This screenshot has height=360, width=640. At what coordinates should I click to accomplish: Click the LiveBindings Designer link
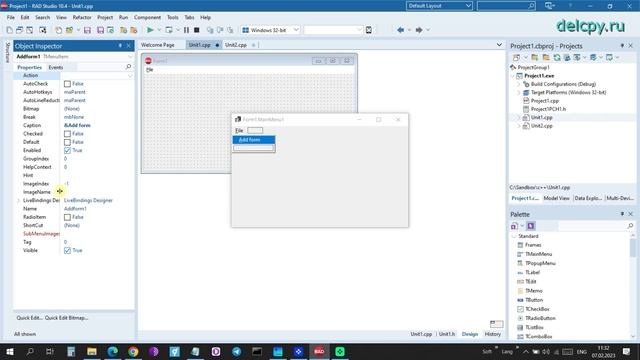click(88, 200)
